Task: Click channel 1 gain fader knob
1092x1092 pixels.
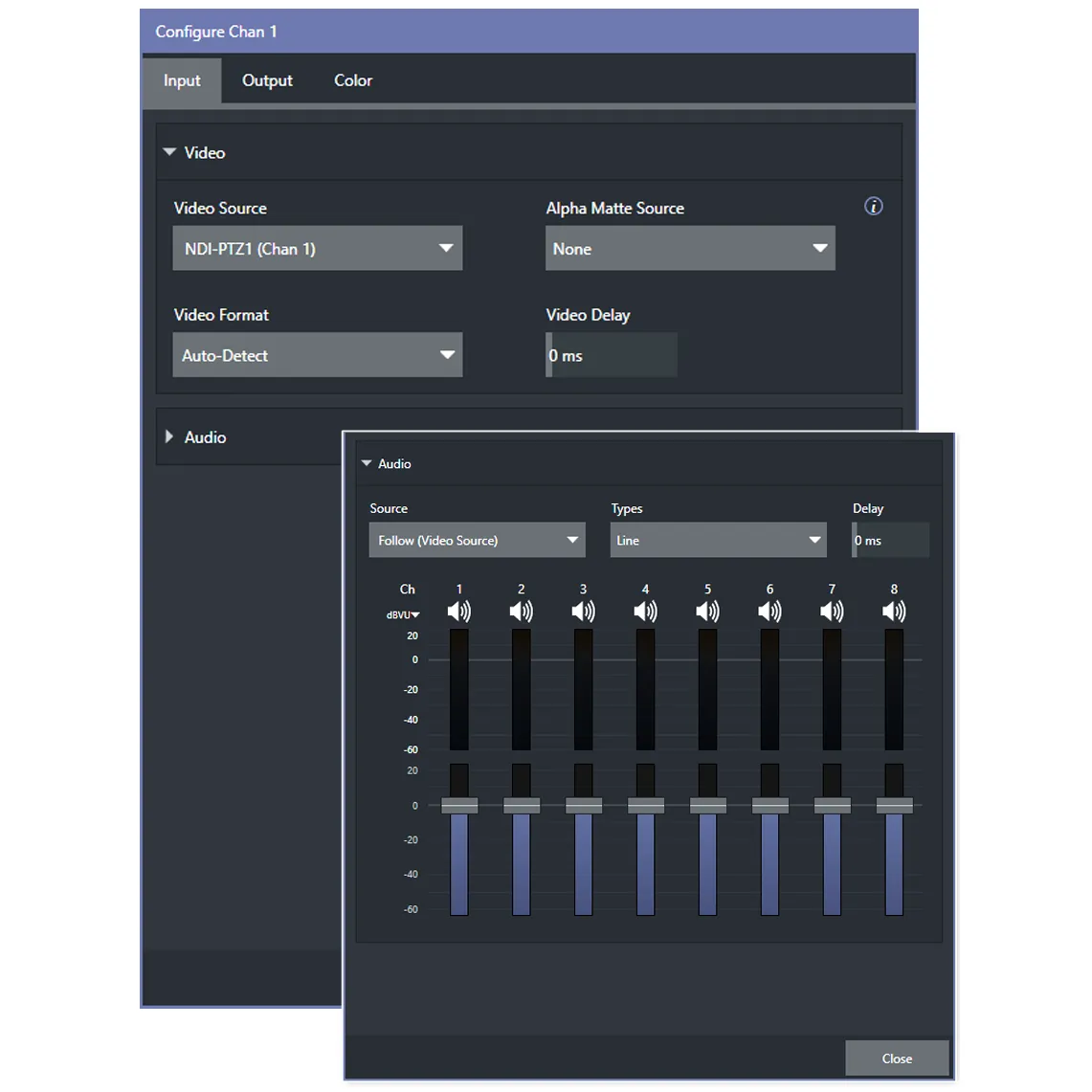Action: (x=459, y=805)
